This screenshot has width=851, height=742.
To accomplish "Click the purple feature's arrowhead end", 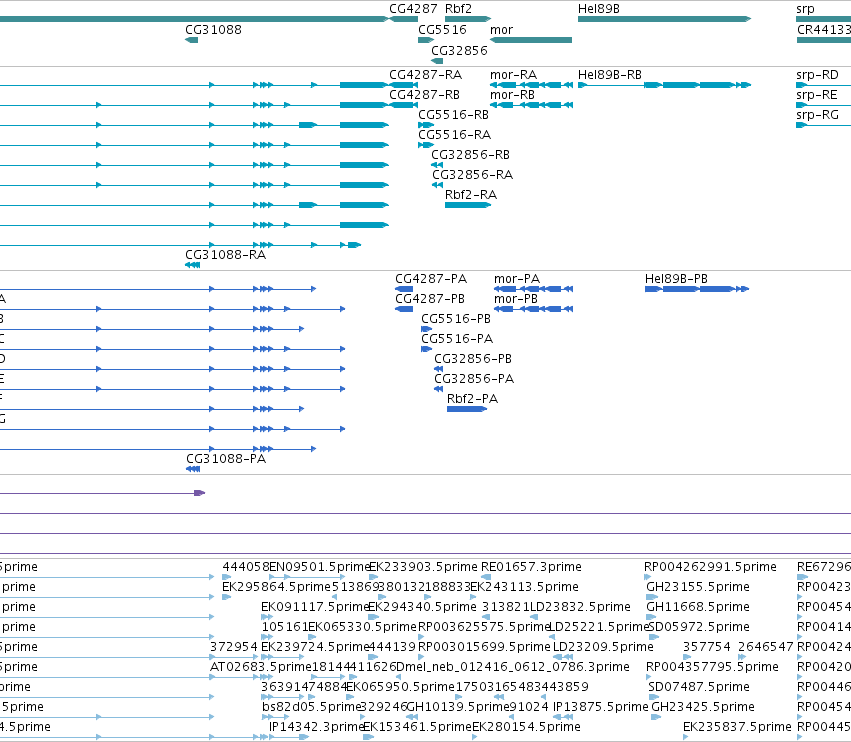I will tap(200, 493).
